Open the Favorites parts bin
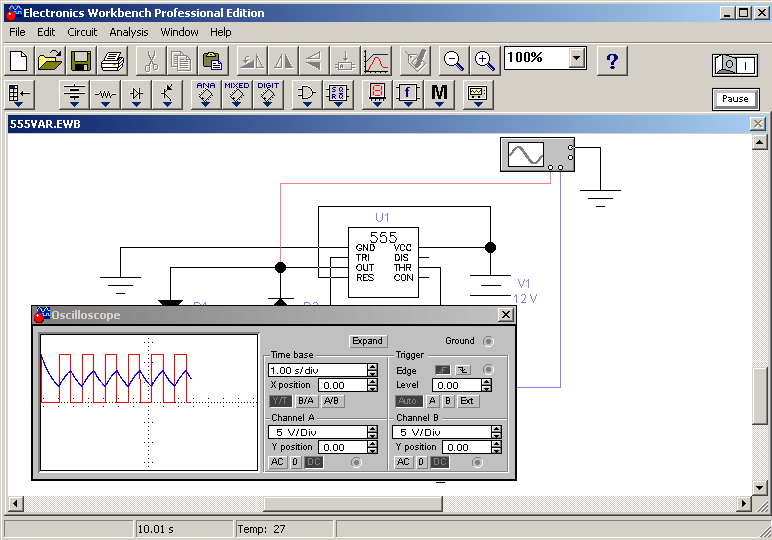 pos(19,94)
